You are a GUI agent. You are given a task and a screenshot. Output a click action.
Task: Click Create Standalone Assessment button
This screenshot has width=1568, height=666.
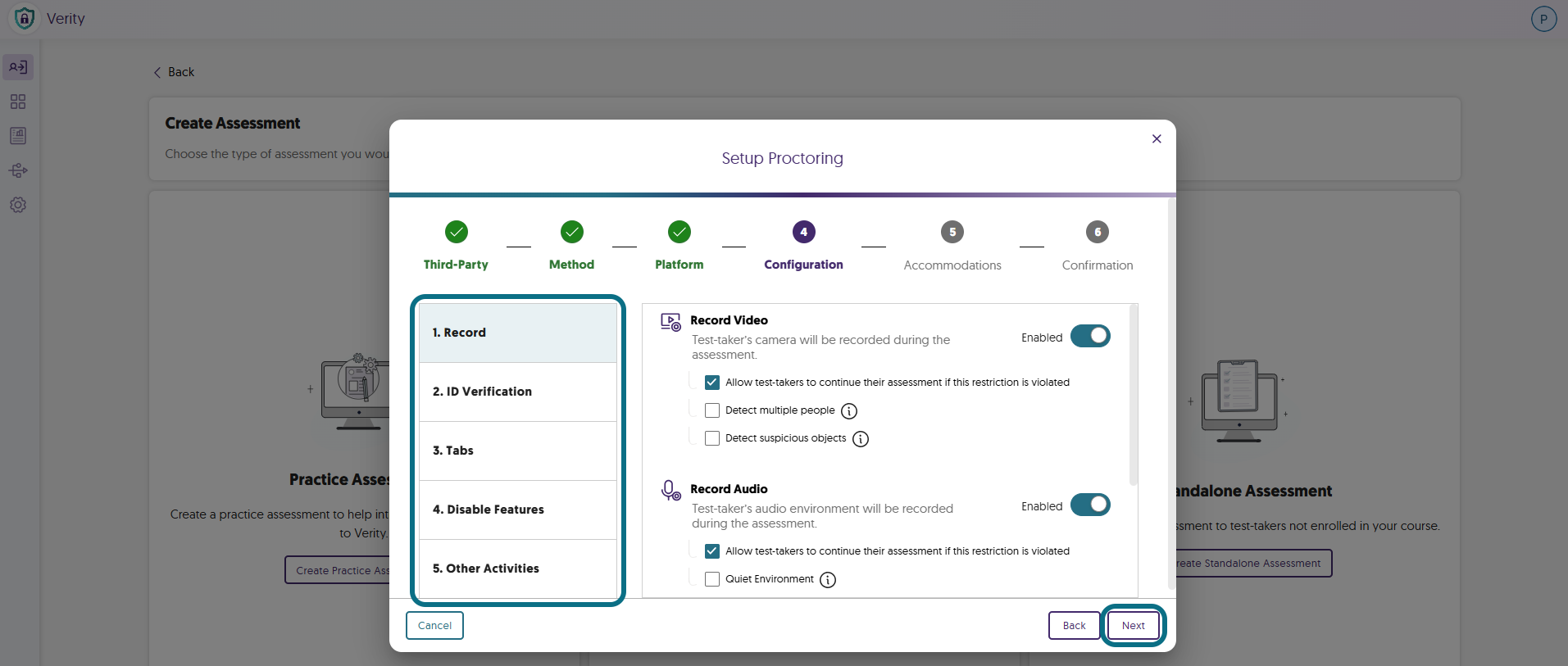tap(1253, 563)
